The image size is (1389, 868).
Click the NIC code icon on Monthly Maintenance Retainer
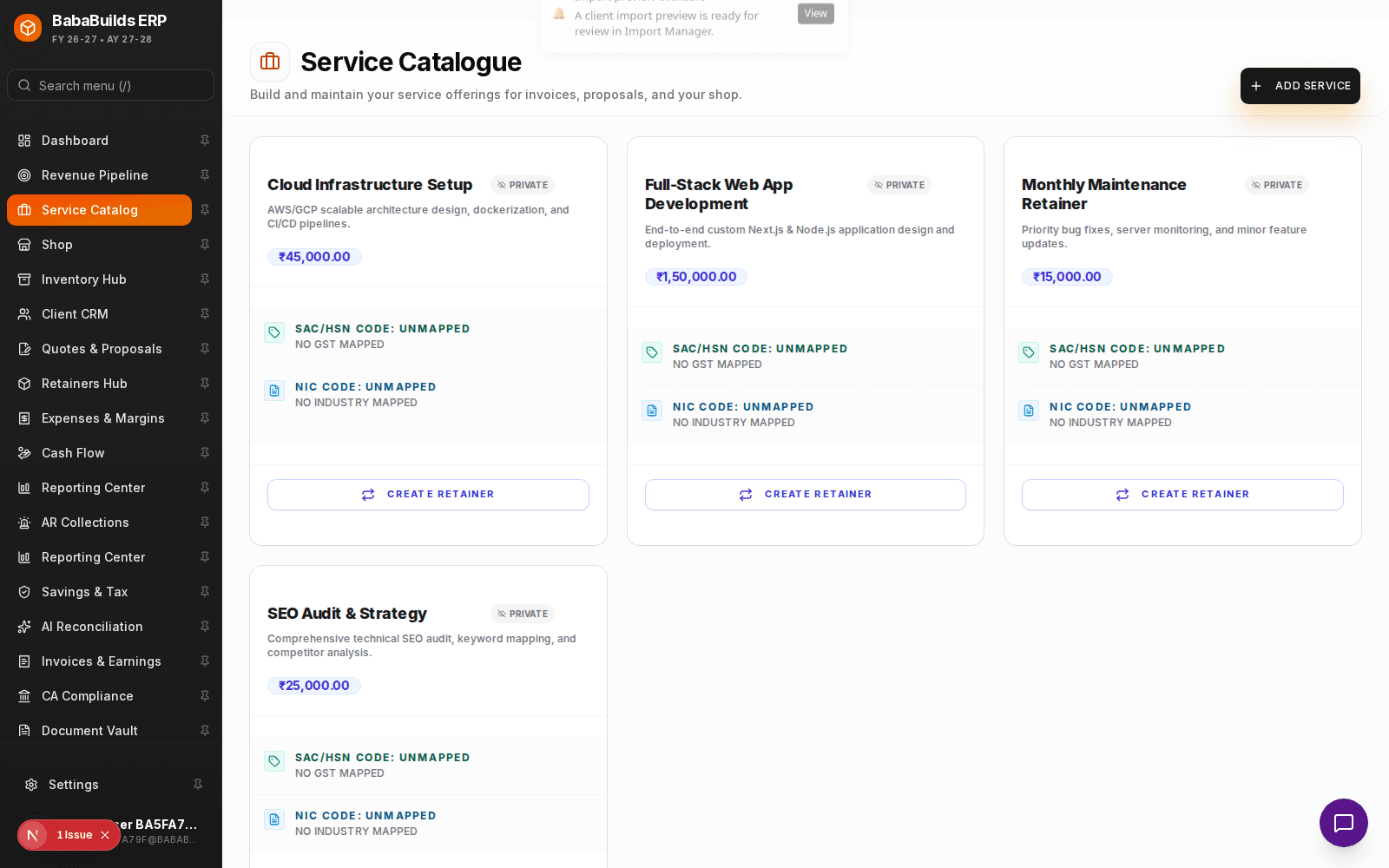click(x=1029, y=411)
